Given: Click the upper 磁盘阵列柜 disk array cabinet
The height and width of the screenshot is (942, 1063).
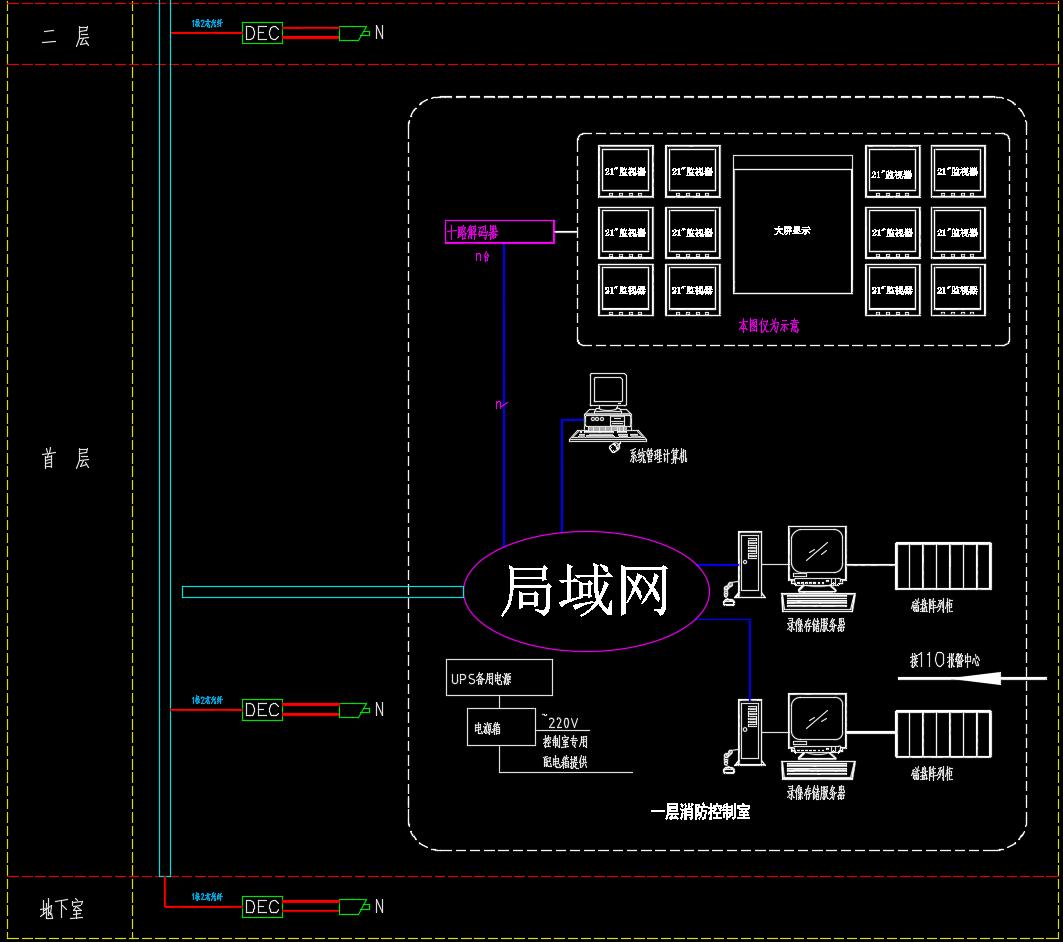Looking at the screenshot, I should tap(942, 565).
